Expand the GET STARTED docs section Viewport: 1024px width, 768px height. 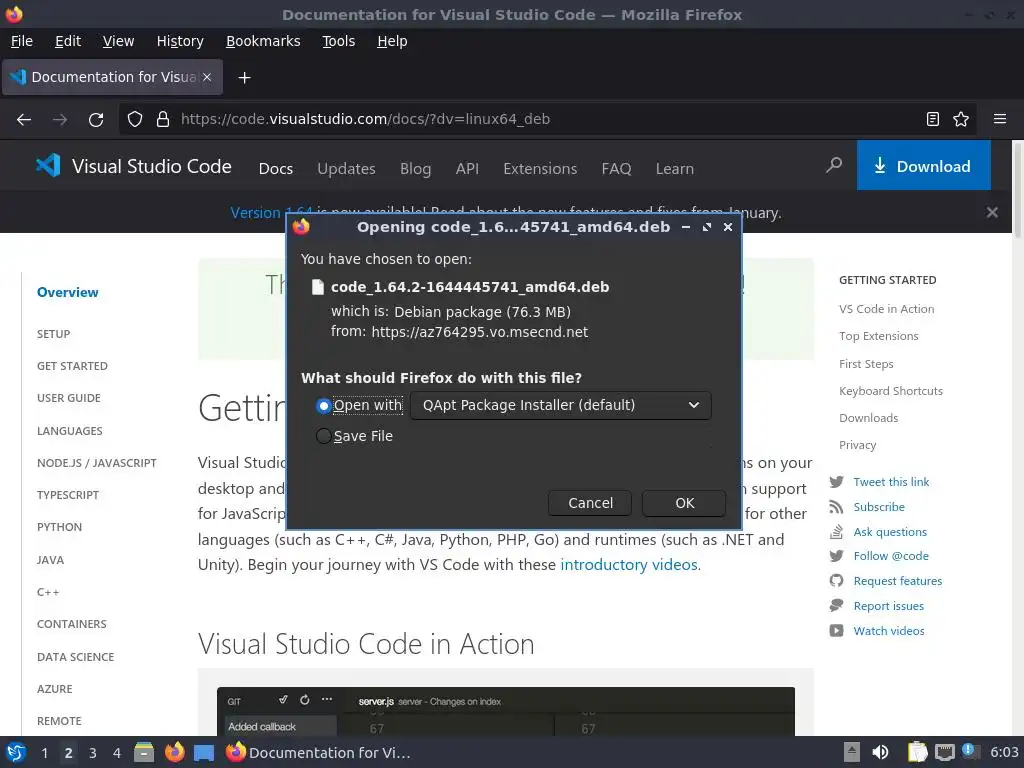point(72,366)
